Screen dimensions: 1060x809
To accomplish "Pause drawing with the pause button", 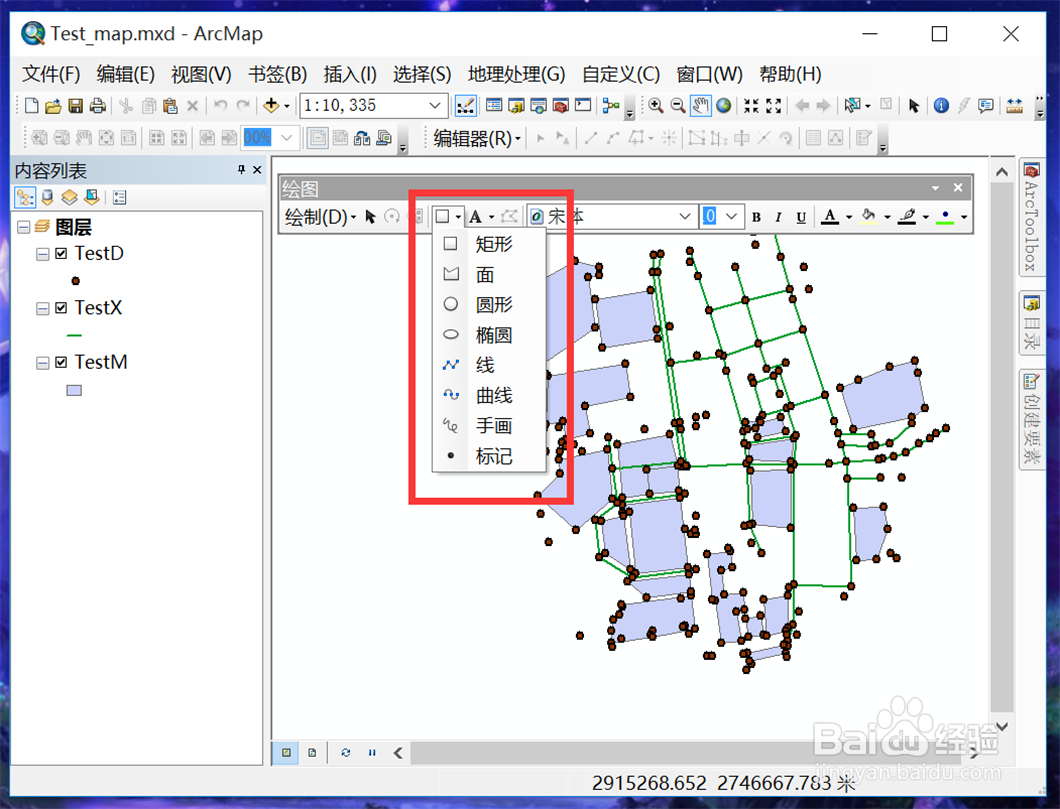I will click(x=372, y=752).
